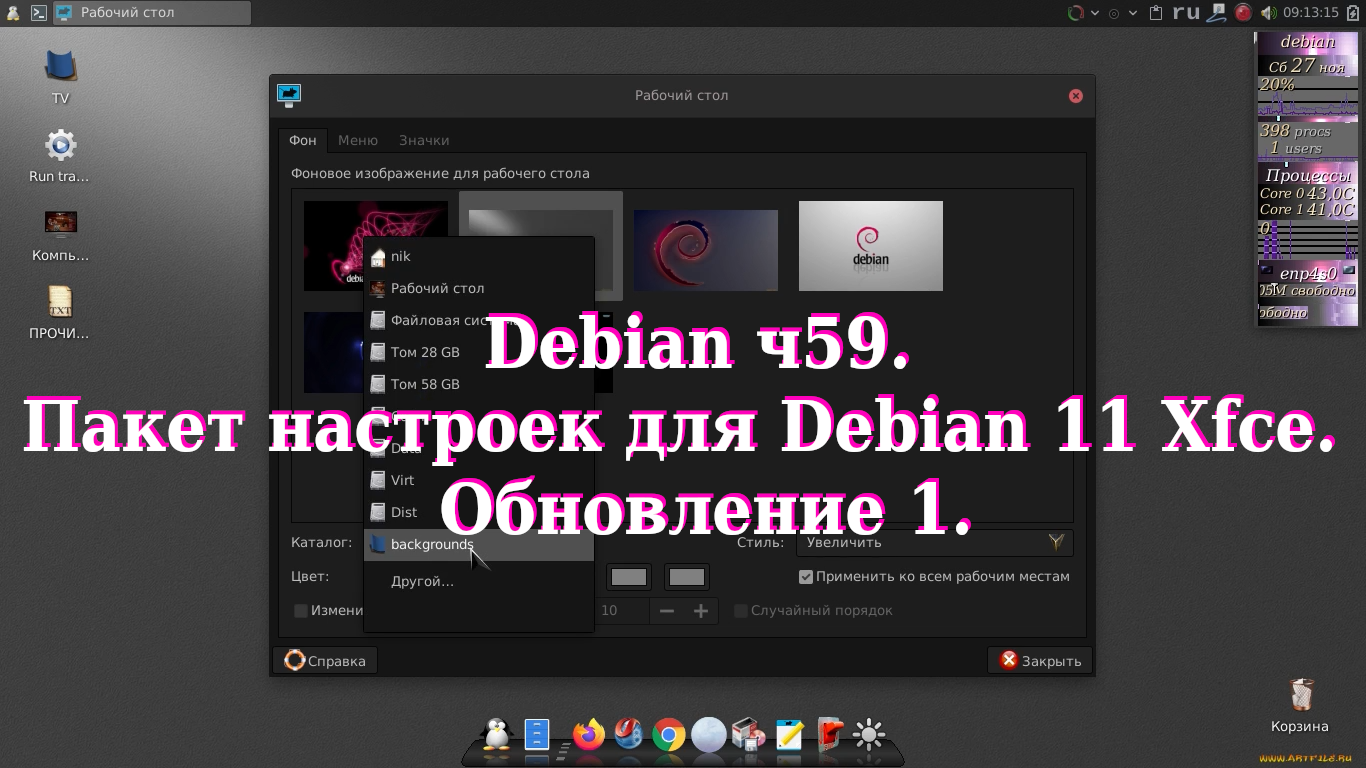This screenshot has width=1366, height=768.
Task: Click the top-left panel applications menu icon
Action: (x=12, y=13)
